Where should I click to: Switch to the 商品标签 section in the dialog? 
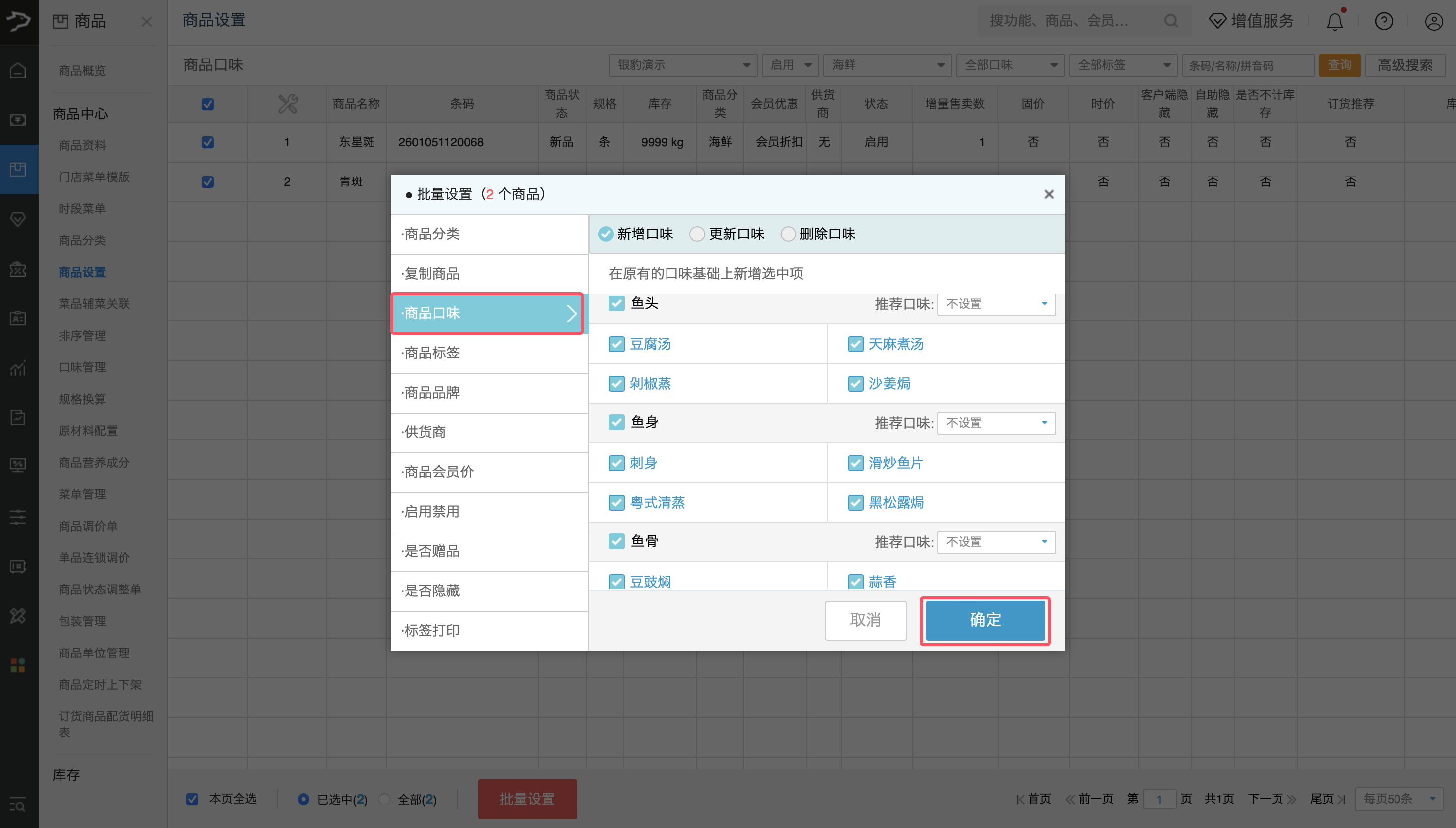click(432, 353)
